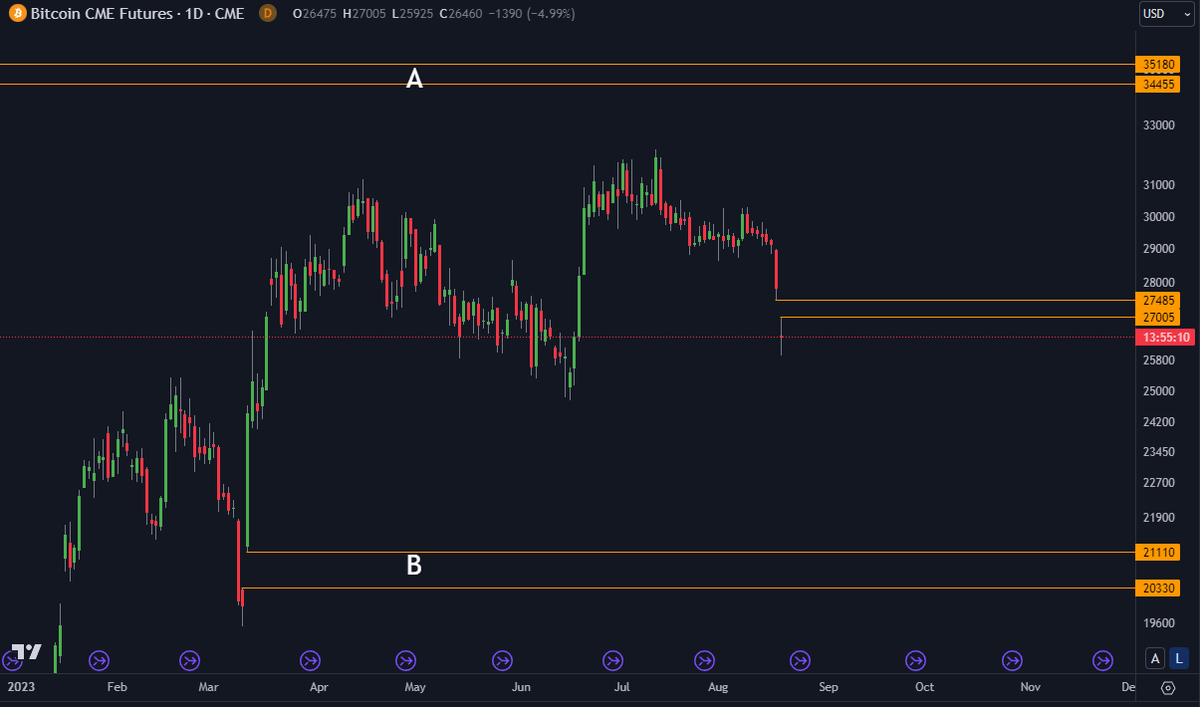Select the orange horizontal line at 27485
Screen dimensions: 1200x707
pyautogui.click(x=956, y=300)
